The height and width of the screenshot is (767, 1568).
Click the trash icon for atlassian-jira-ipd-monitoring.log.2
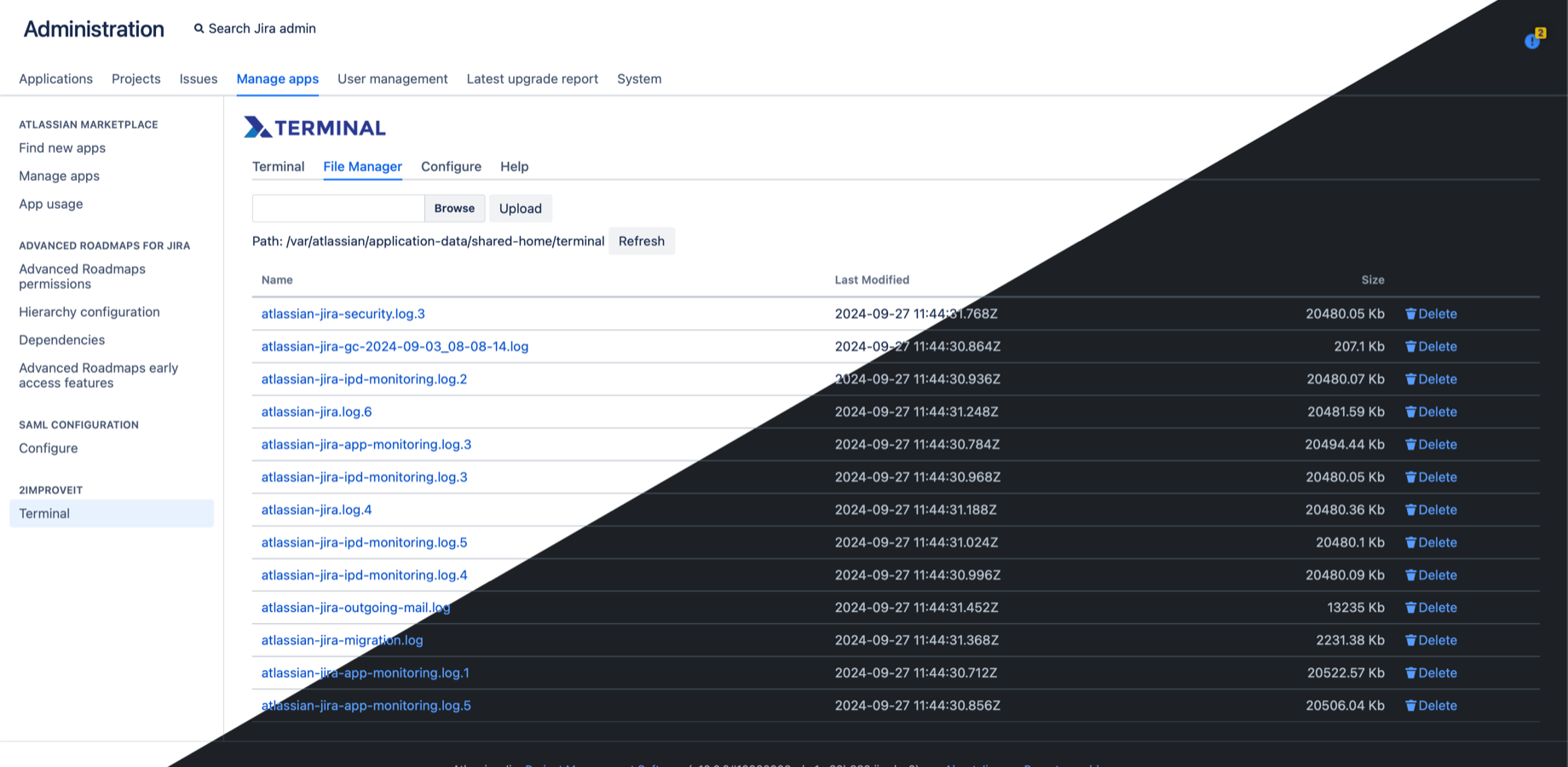coord(1410,379)
